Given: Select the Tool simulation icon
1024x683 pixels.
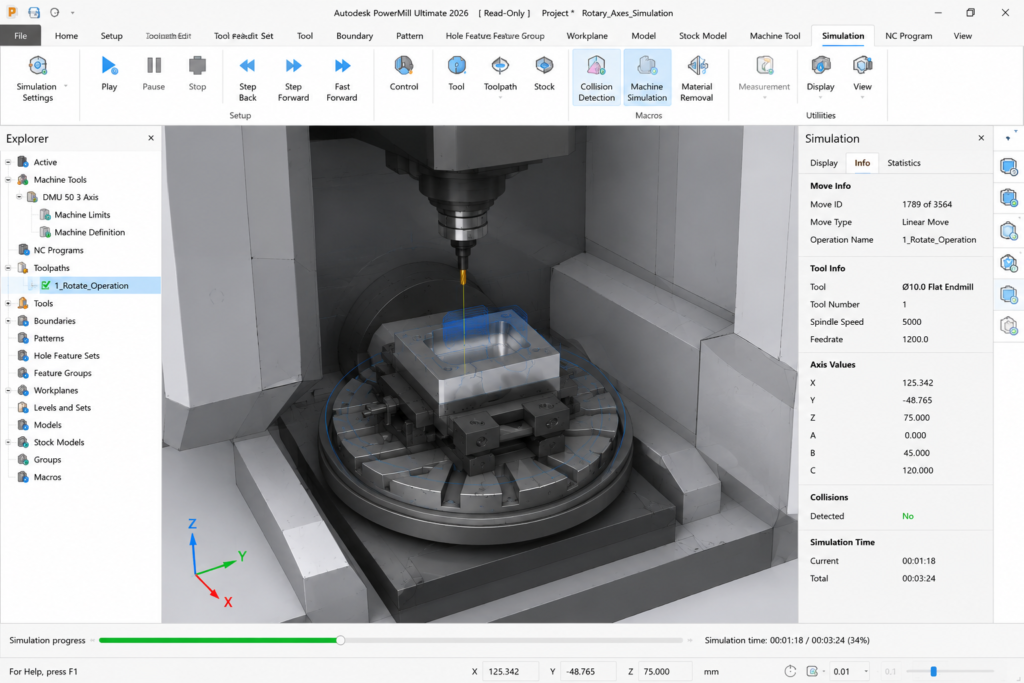Looking at the screenshot, I should click(456, 74).
